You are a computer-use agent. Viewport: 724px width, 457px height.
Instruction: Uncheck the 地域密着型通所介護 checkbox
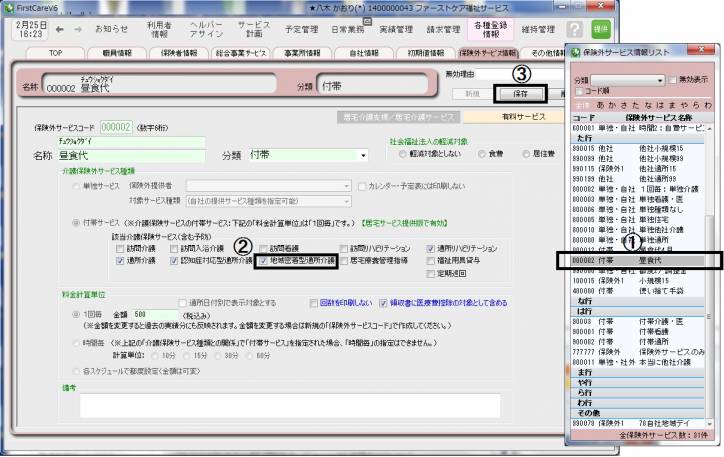tap(264, 259)
